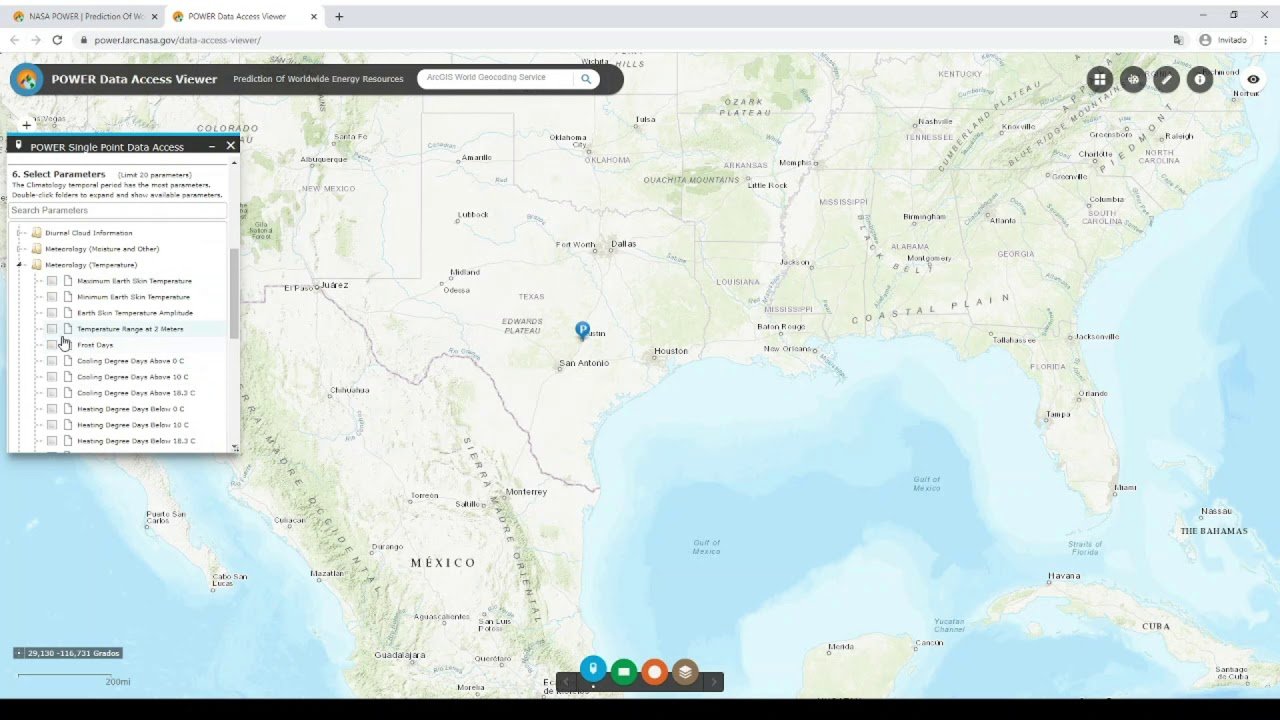Image resolution: width=1280 pixels, height=720 pixels.
Task: Minimize the Single Point Data Access panel
Action: (x=212, y=146)
